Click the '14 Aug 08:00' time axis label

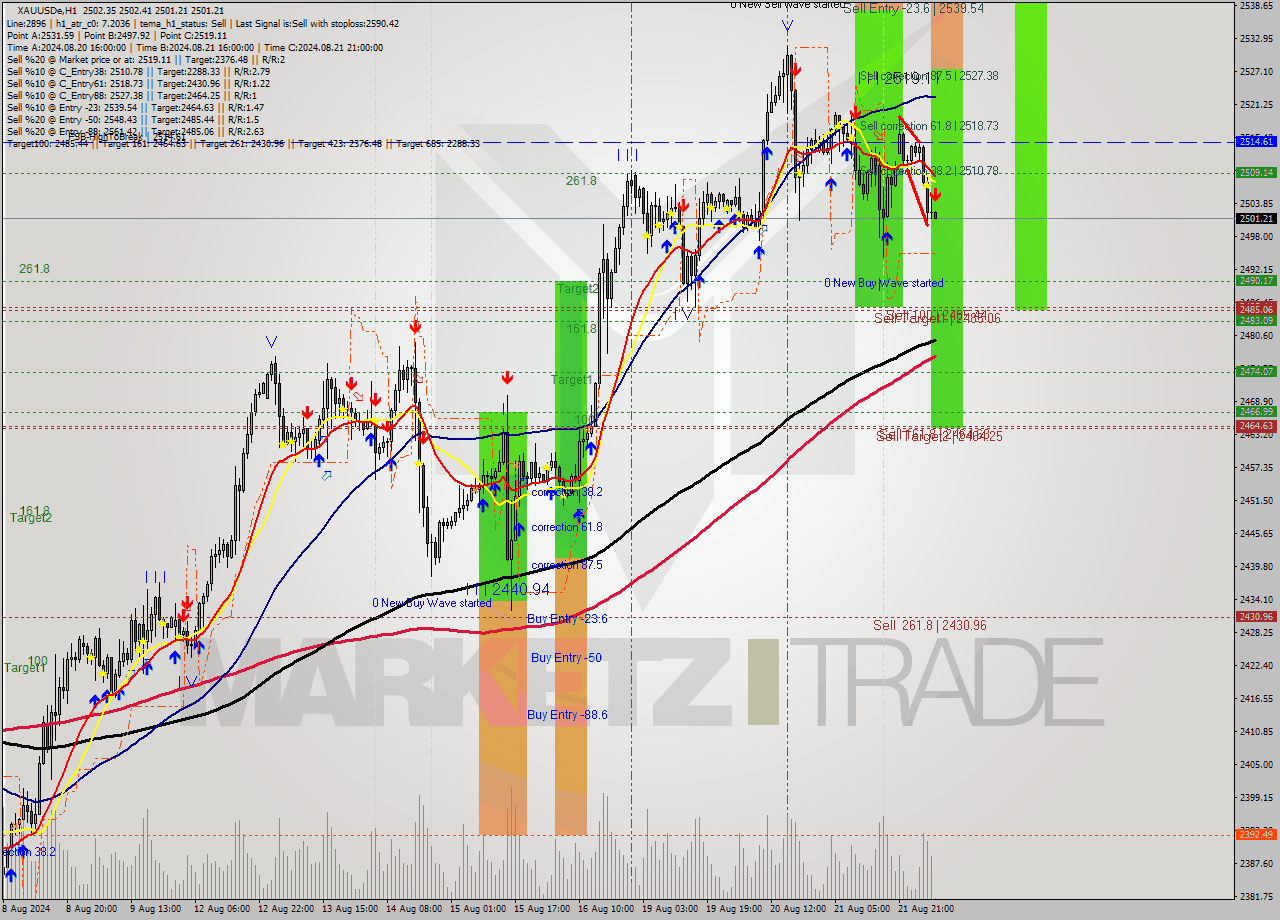(414, 909)
